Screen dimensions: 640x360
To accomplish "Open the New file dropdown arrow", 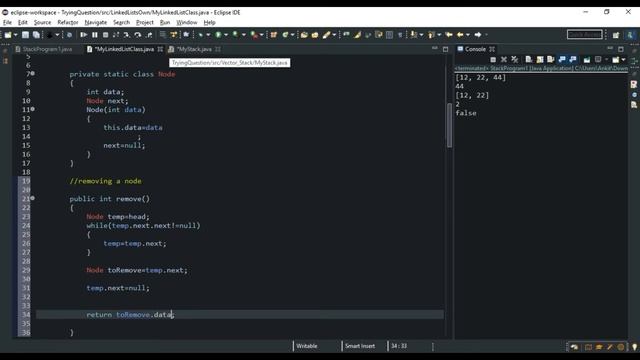I will pyautogui.click(x=16, y=35).
